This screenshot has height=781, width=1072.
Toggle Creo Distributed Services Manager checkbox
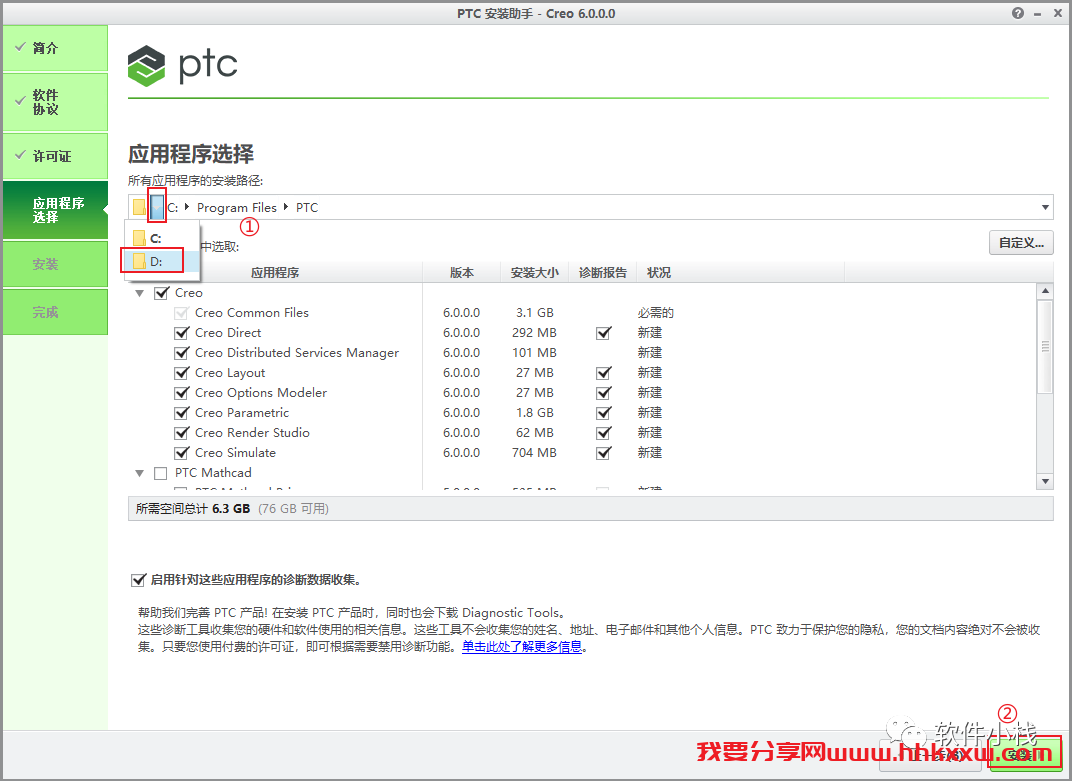click(x=181, y=353)
